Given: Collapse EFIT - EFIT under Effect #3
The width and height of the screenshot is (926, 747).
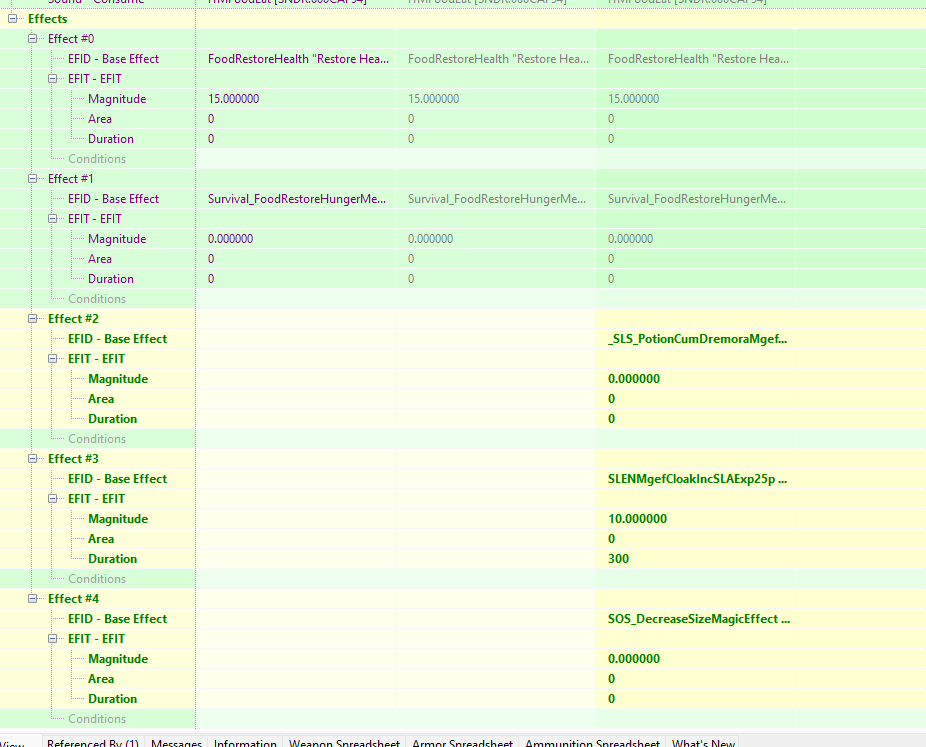Looking at the screenshot, I should [x=53, y=498].
